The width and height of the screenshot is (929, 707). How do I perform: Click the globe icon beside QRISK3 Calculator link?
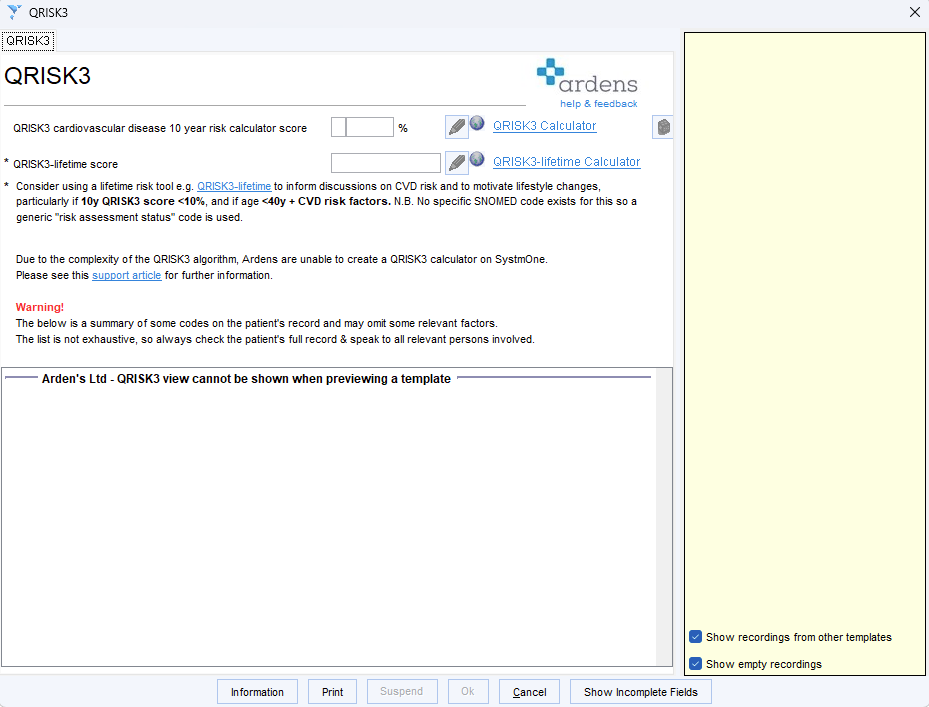[477, 123]
